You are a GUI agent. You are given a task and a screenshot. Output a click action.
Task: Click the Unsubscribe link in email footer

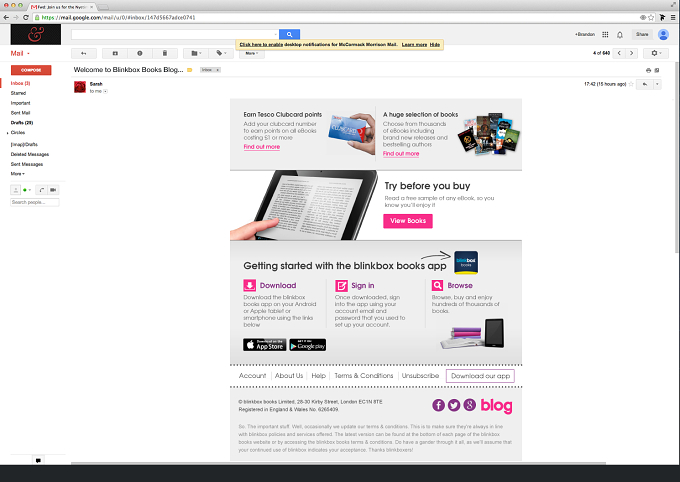(x=420, y=376)
